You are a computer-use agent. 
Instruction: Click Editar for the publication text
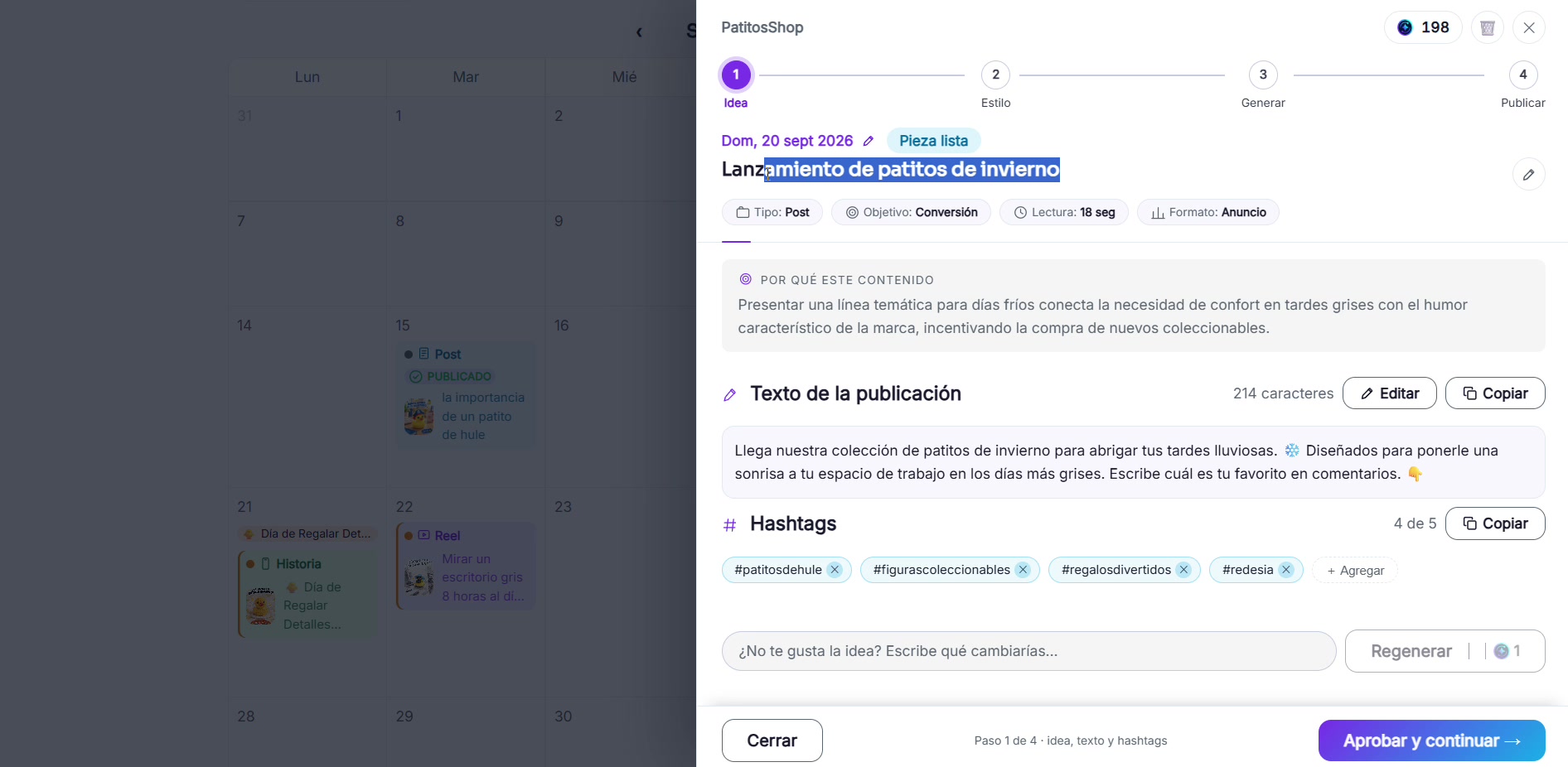click(1390, 393)
